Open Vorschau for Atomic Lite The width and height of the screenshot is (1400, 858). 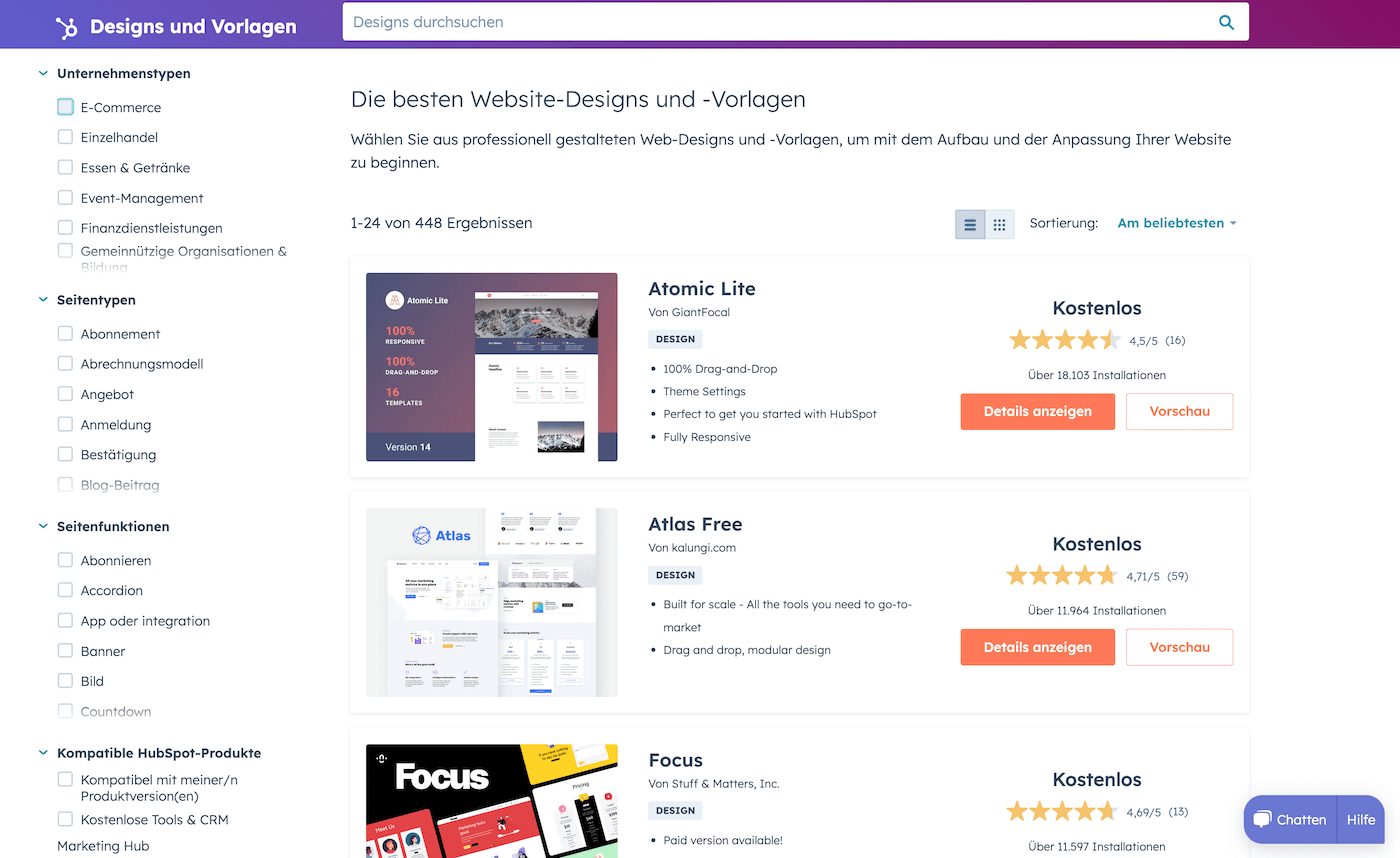tap(1179, 411)
